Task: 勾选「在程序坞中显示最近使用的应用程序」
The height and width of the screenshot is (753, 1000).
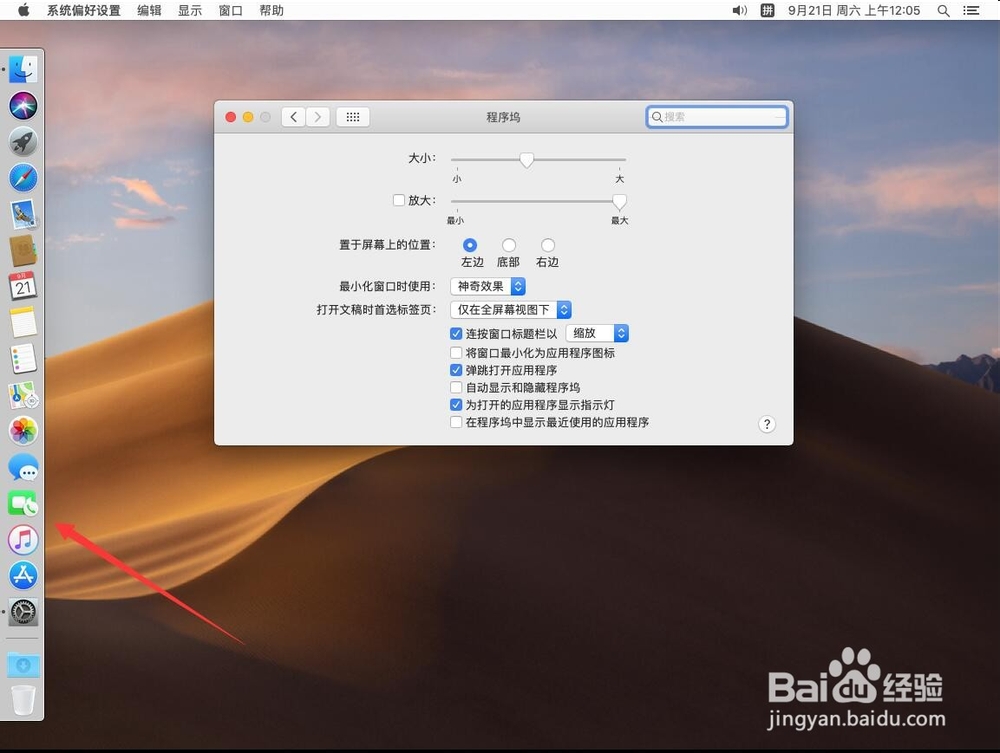Action: (x=456, y=423)
